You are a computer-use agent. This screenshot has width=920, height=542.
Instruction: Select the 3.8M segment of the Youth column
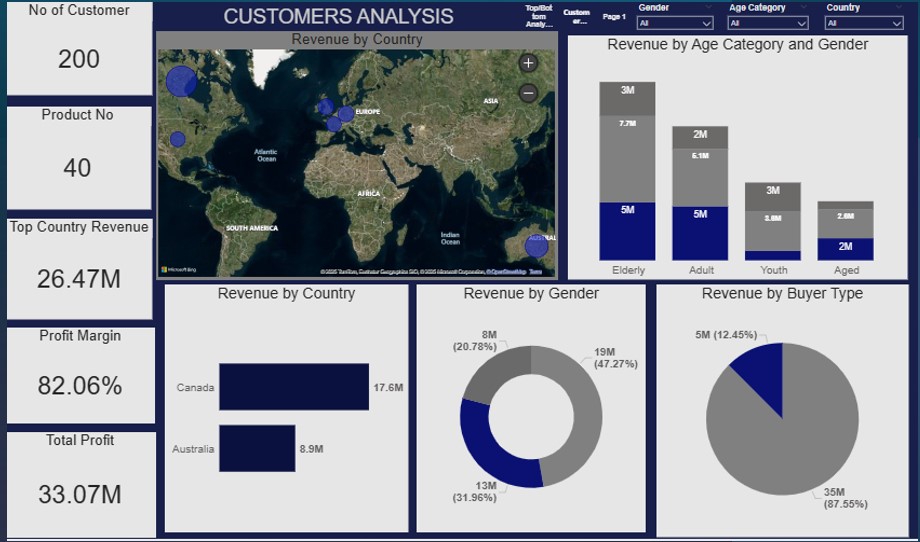point(773,231)
